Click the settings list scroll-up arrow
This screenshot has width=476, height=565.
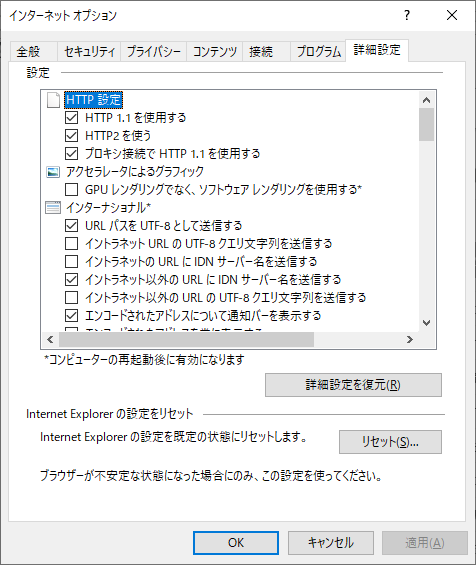click(427, 100)
